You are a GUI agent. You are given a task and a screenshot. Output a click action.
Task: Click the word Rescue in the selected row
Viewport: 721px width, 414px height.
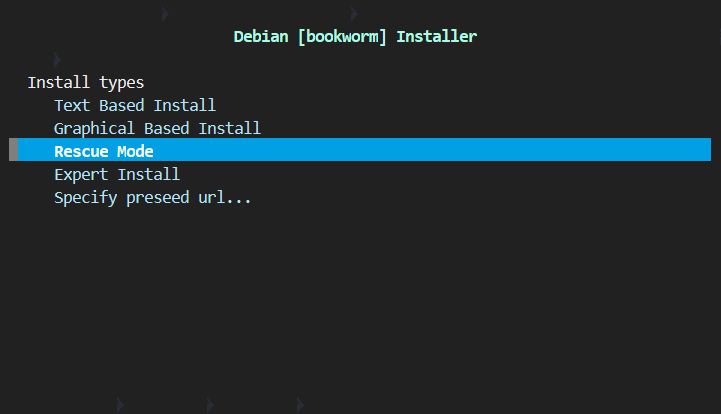(x=81, y=151)
